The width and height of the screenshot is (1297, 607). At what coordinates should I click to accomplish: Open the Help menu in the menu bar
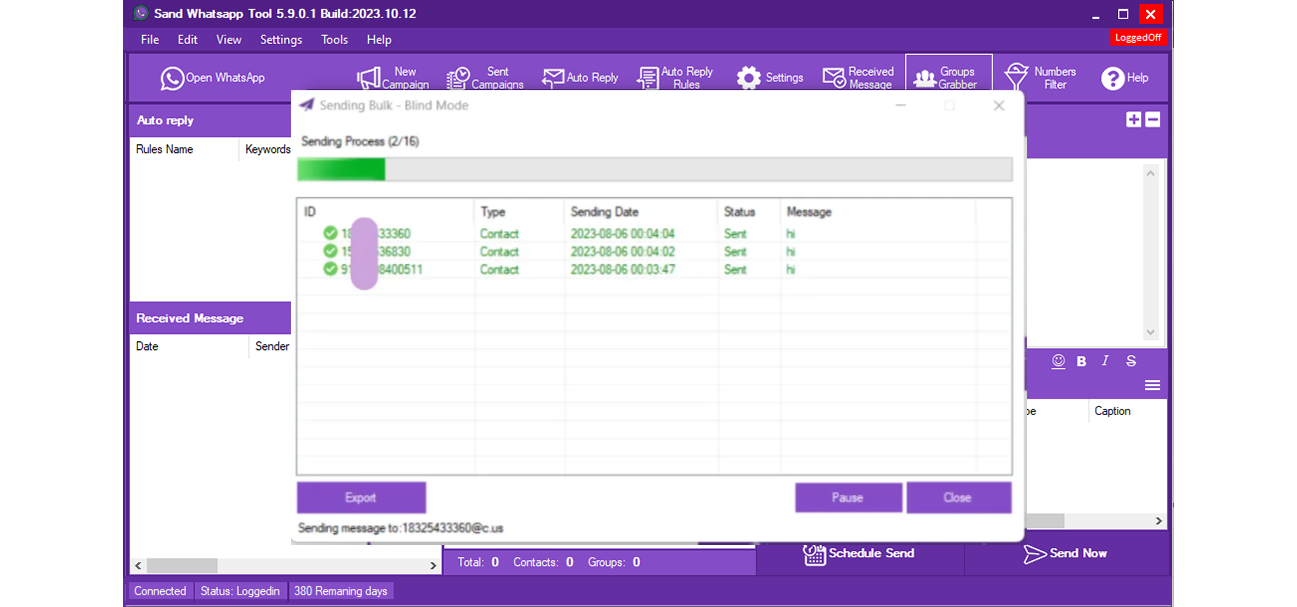[379, 40]
